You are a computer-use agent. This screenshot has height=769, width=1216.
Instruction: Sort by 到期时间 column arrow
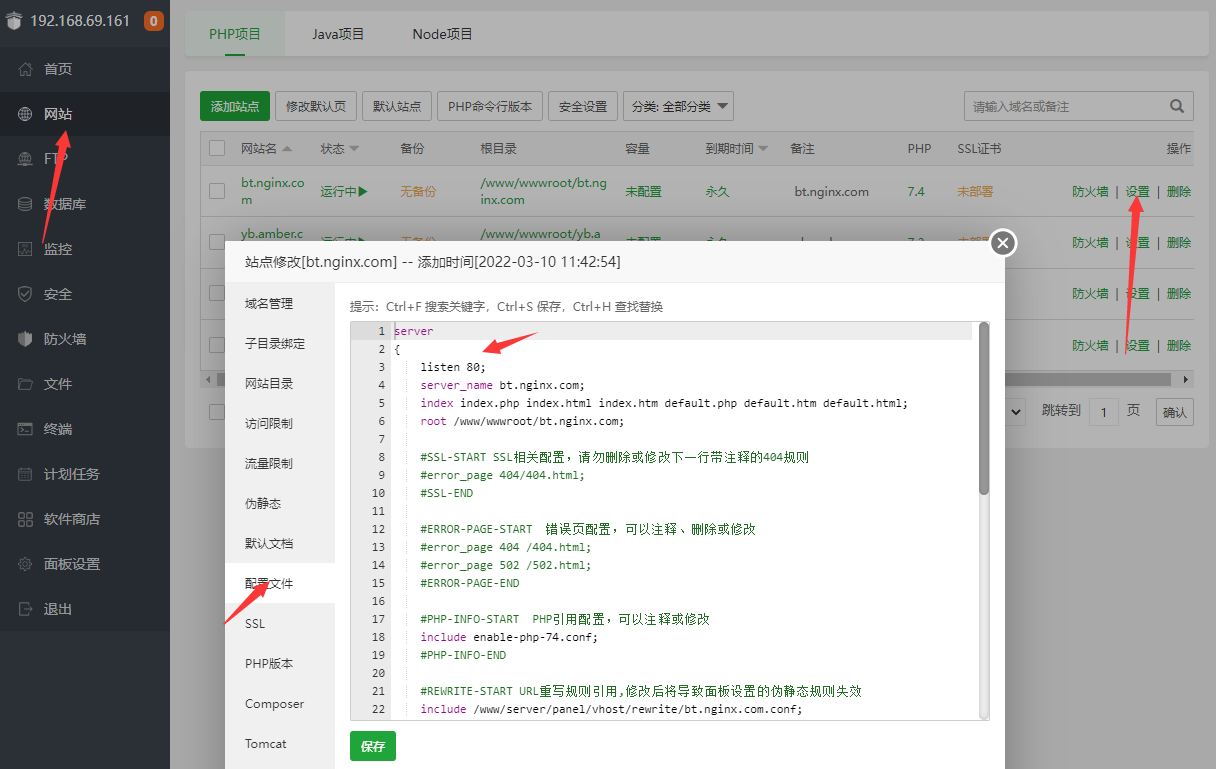pyautogui.click(x=763, y=148)
